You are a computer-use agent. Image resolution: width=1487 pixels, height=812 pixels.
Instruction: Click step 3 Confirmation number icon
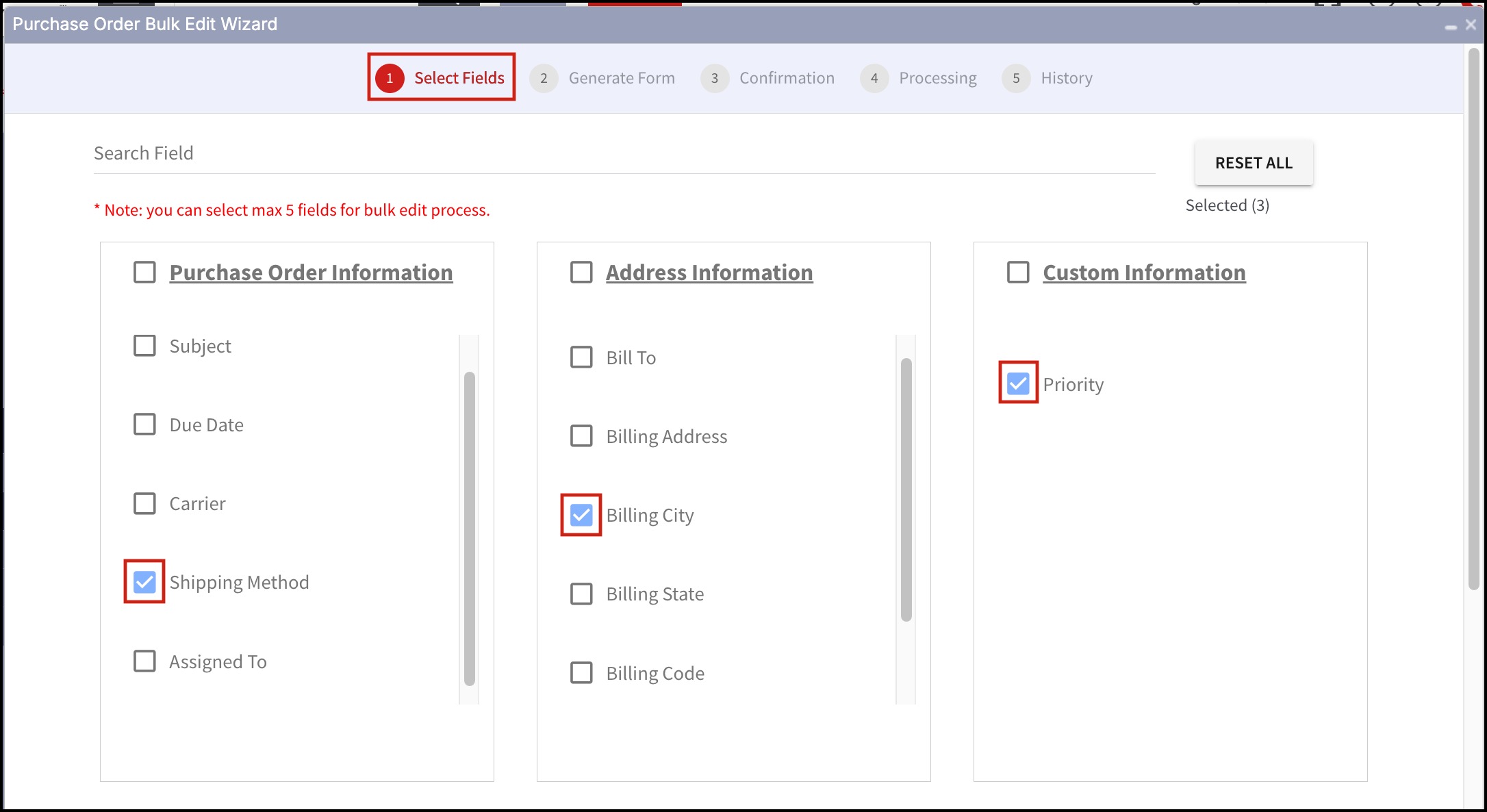(714, 78)
